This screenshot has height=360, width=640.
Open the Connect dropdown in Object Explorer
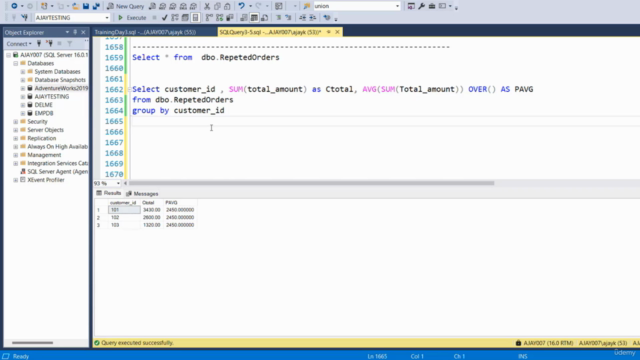19,44
